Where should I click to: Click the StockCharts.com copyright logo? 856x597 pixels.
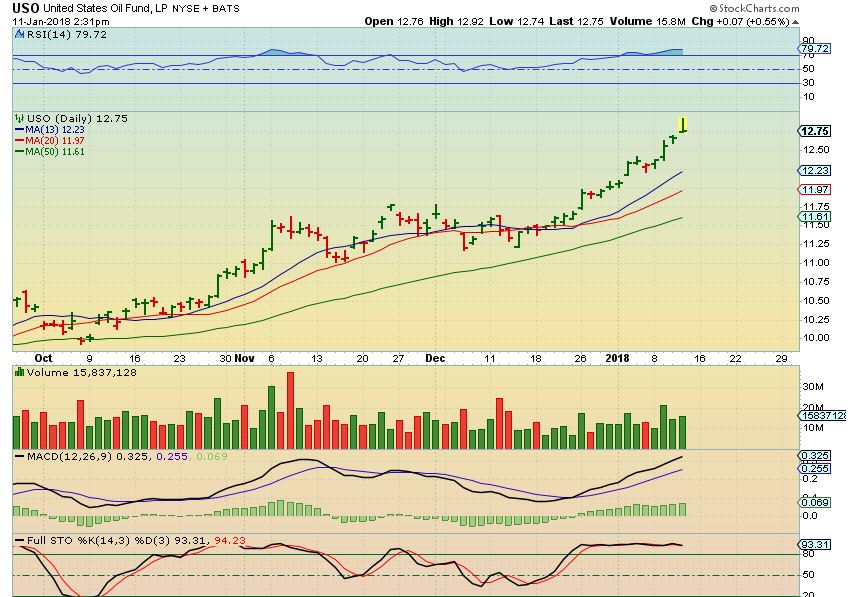pos(754,8)
